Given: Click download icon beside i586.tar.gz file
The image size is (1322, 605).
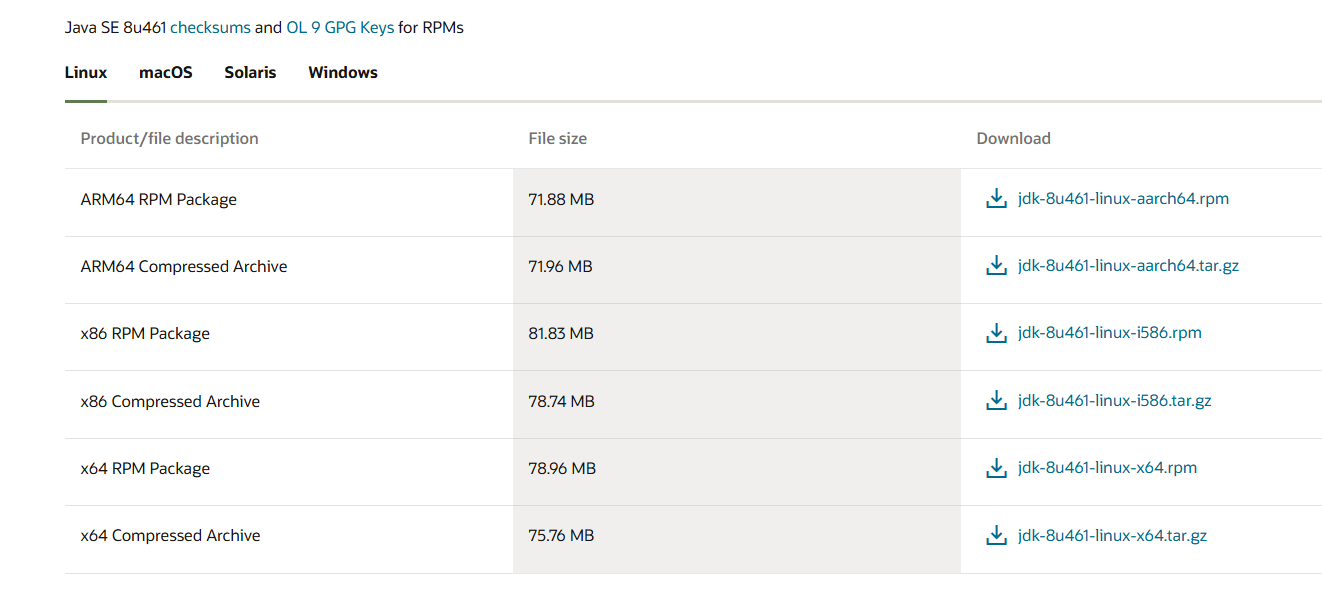Looking at the screenshot, I should click(x=996, y=401).
